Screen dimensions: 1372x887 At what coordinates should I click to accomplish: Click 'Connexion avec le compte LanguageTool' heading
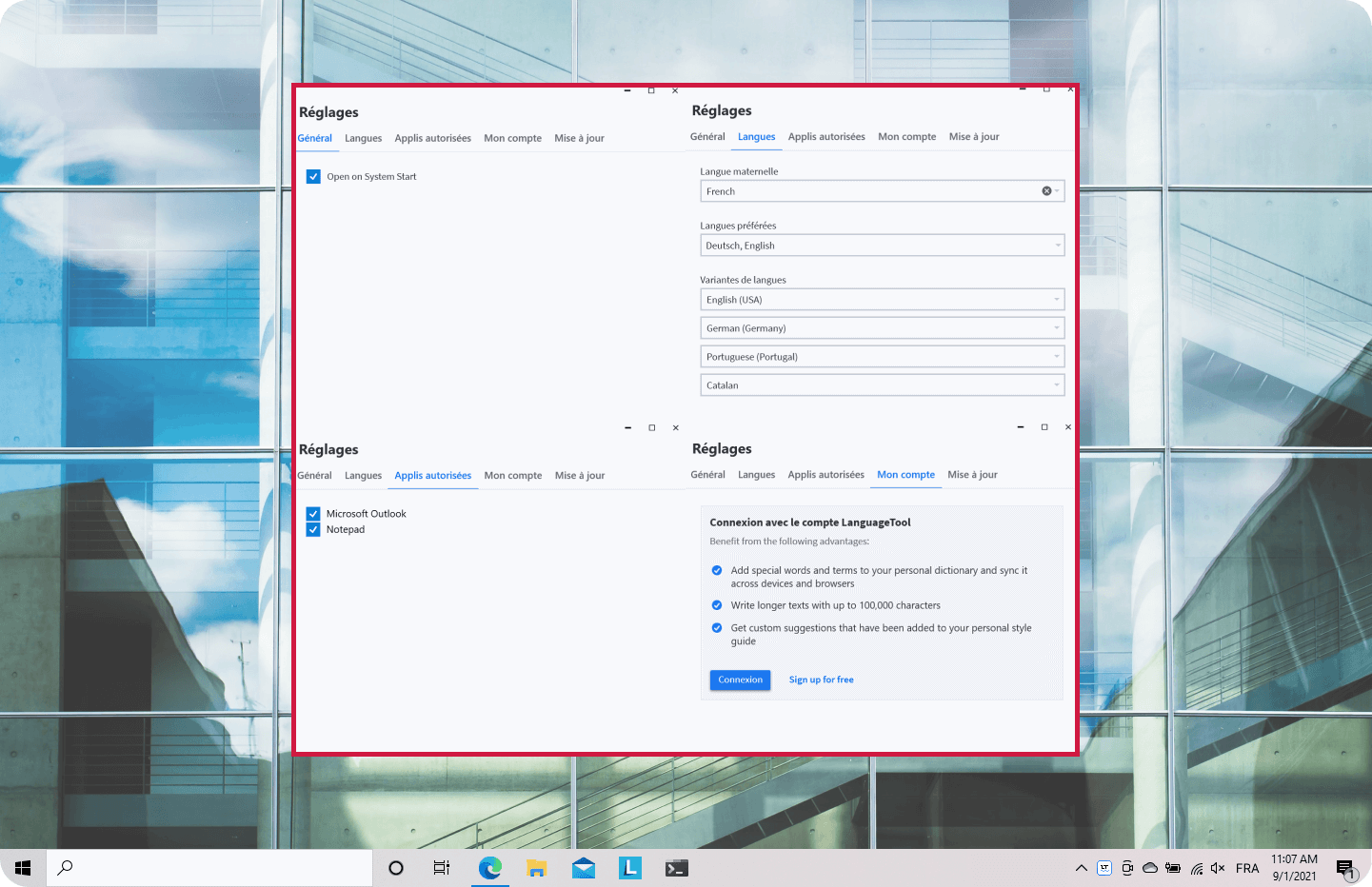tap(810, 522)
